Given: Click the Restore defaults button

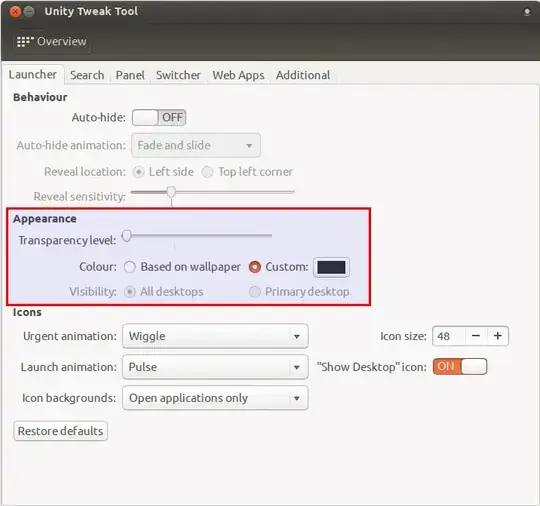Looking at the screenshot, I should pos(61,431).
